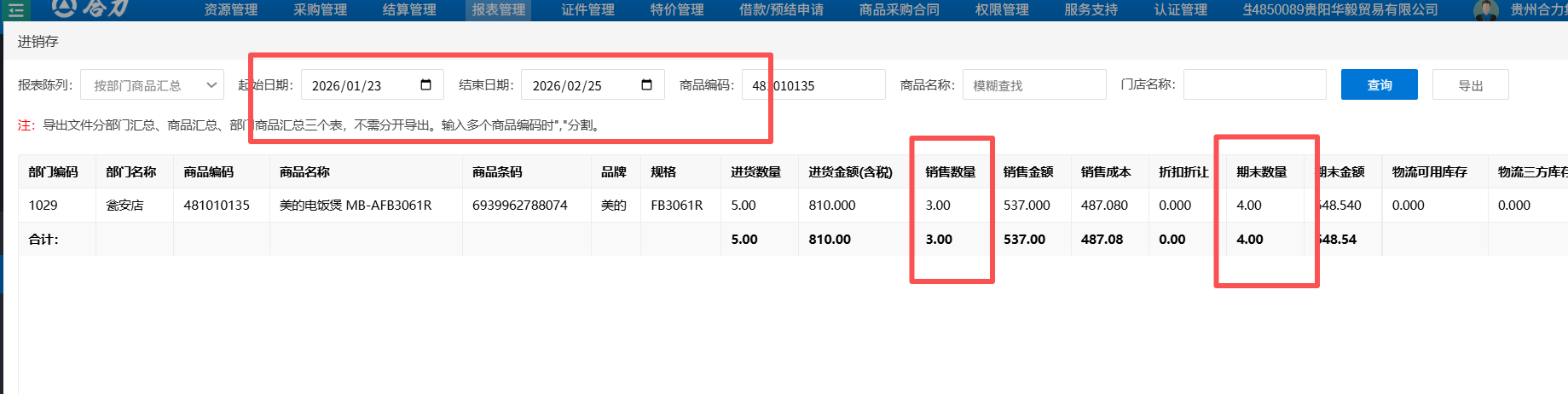This screenshot has height=394, width=1568.
Task: Click the blue 查询 button
Action: point(1379,84)
